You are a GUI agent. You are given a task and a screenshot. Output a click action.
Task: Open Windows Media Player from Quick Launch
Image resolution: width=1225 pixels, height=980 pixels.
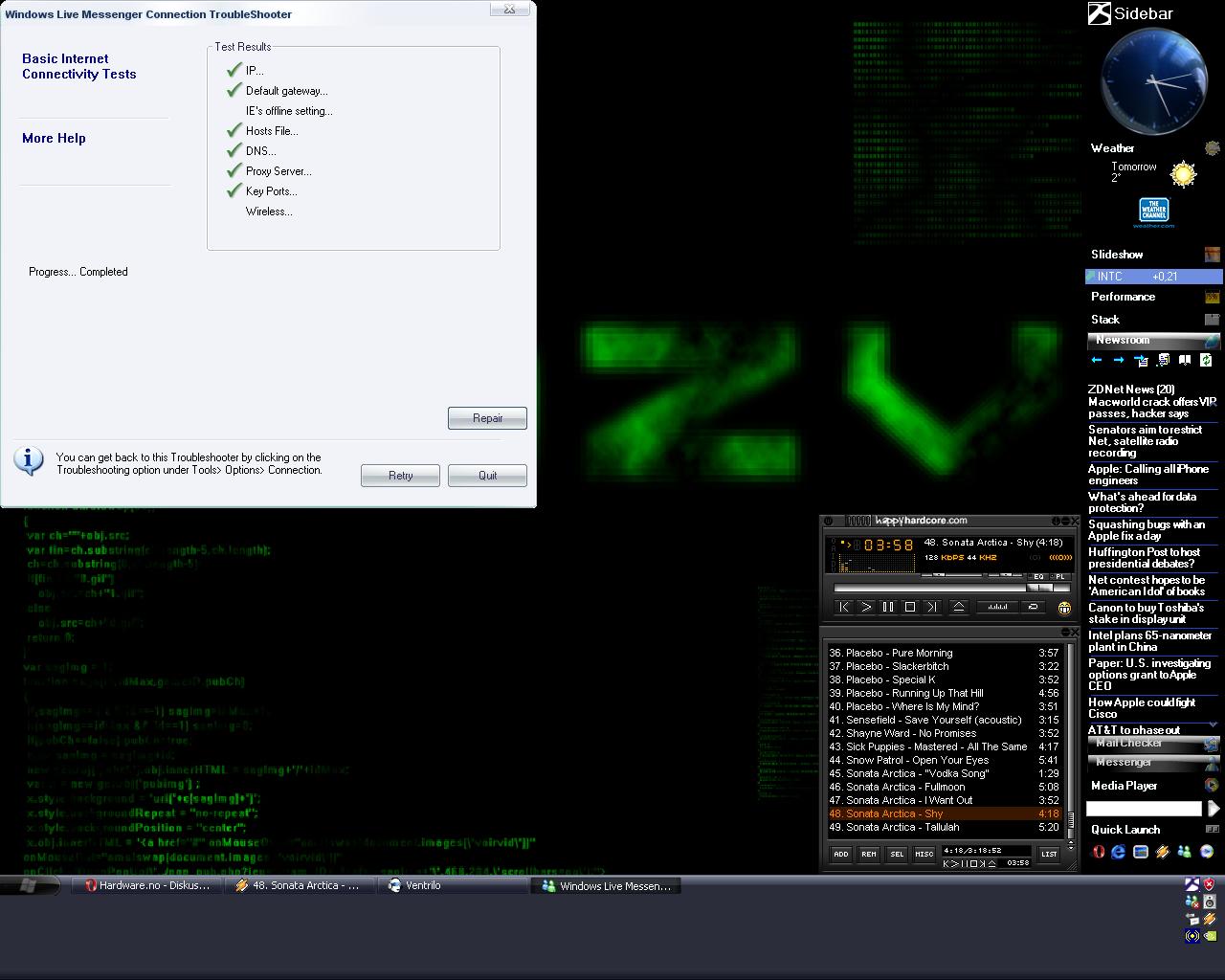(x=1207, y=852)
